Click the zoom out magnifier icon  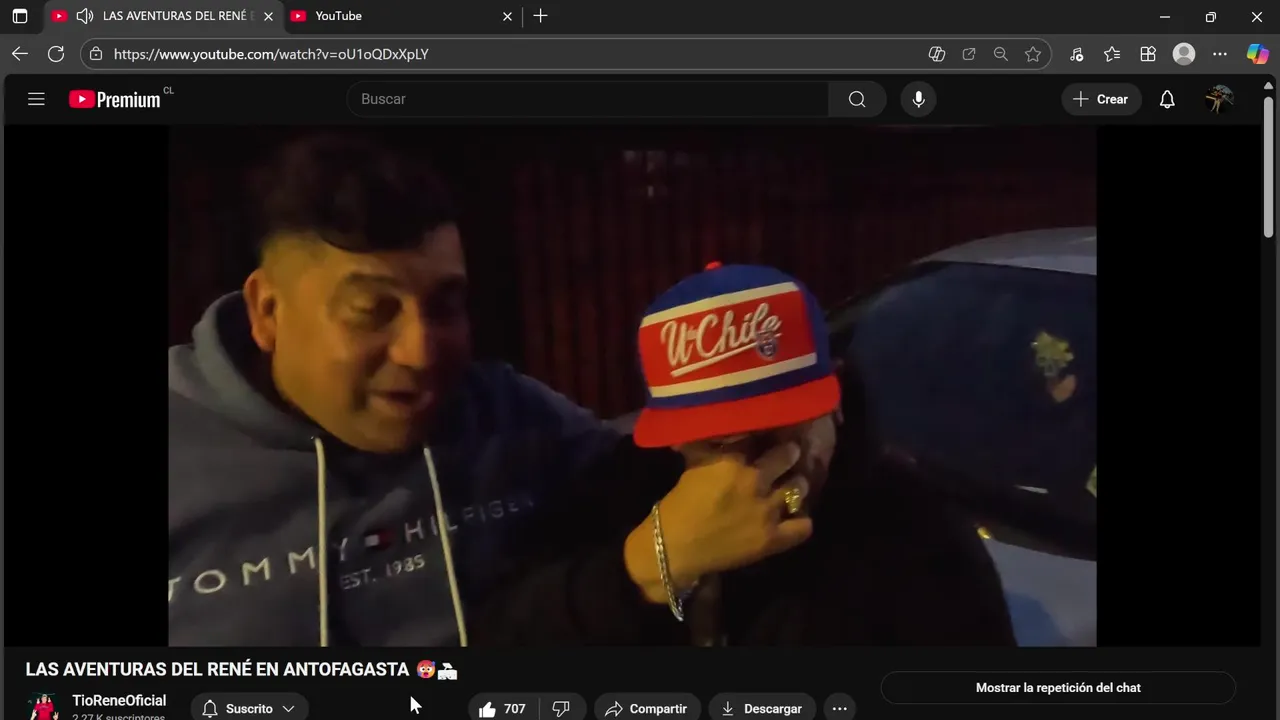point(1001,54)
